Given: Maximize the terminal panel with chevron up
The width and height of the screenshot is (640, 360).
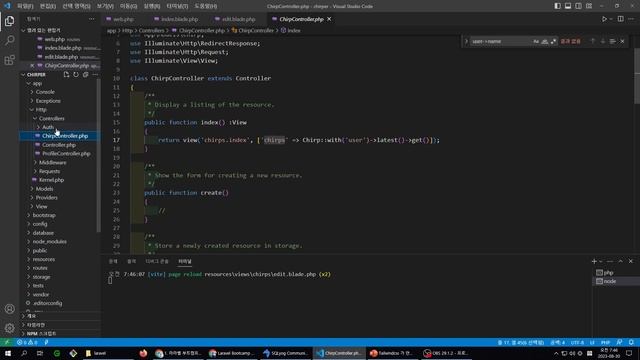Looking at the screenshot, I should pos(620,261).
